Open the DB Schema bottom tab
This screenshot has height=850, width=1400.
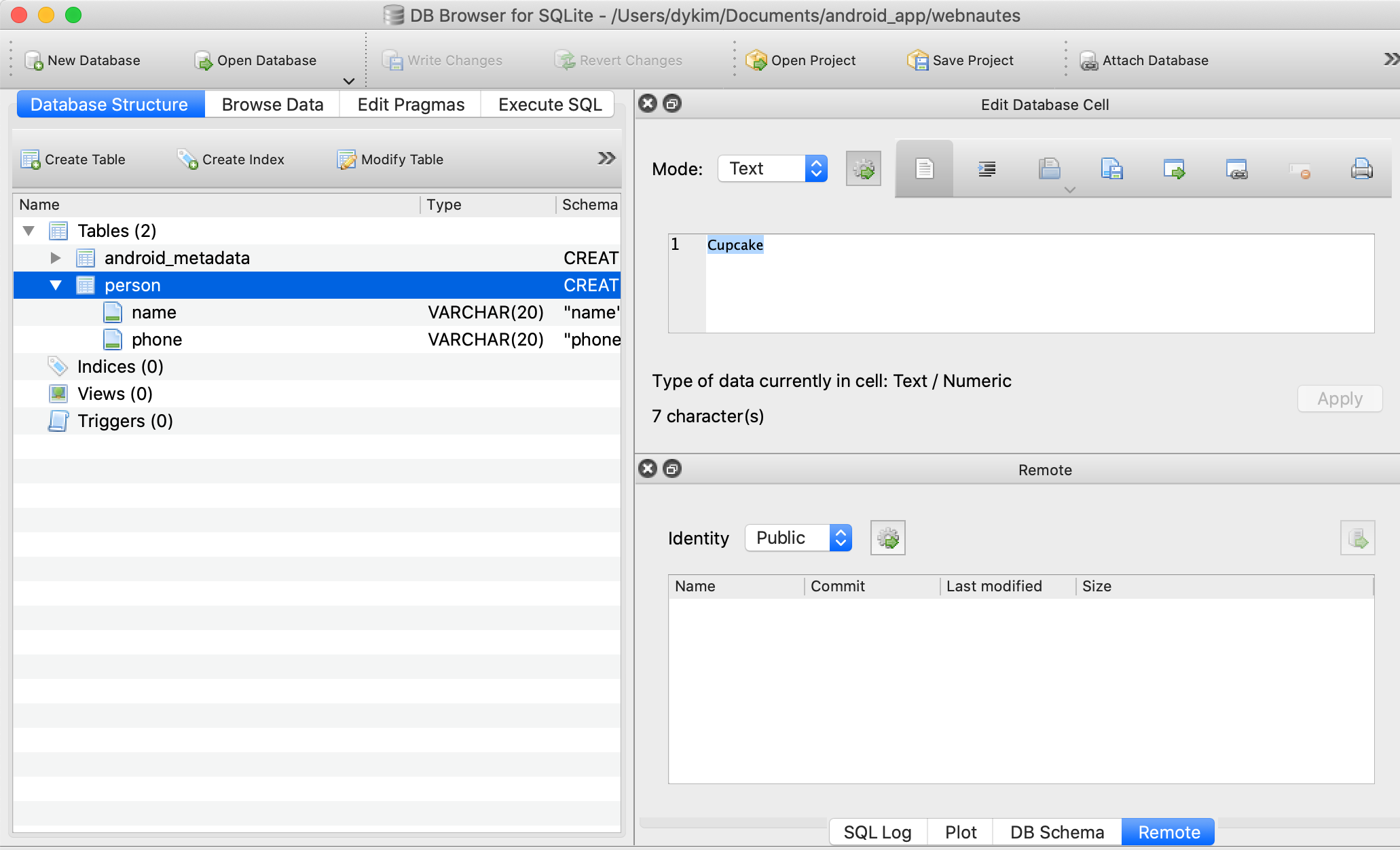pyautogui.click(x=1056, y=832)
